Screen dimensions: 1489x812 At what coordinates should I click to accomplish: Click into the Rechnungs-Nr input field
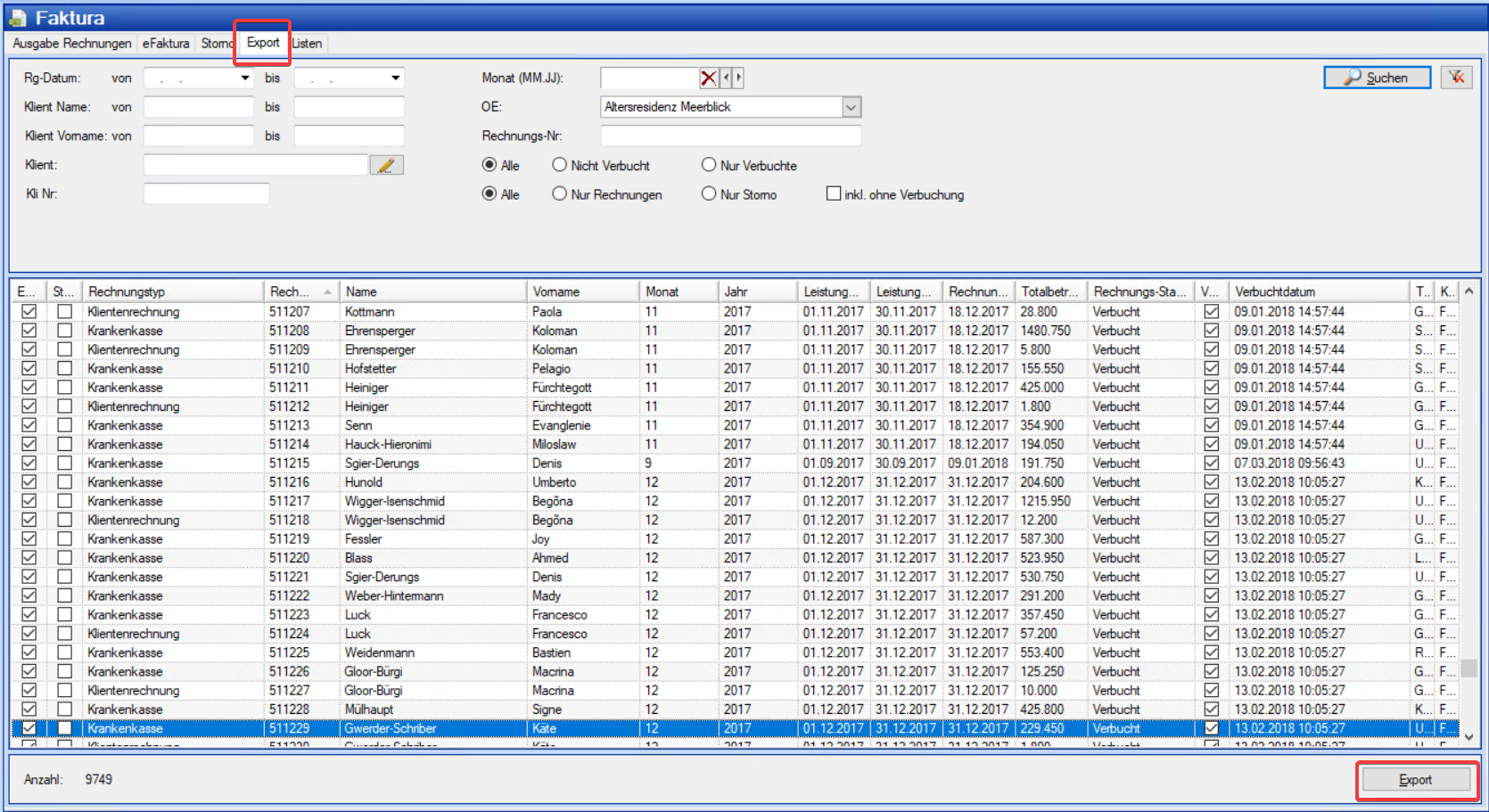(730, 135)
